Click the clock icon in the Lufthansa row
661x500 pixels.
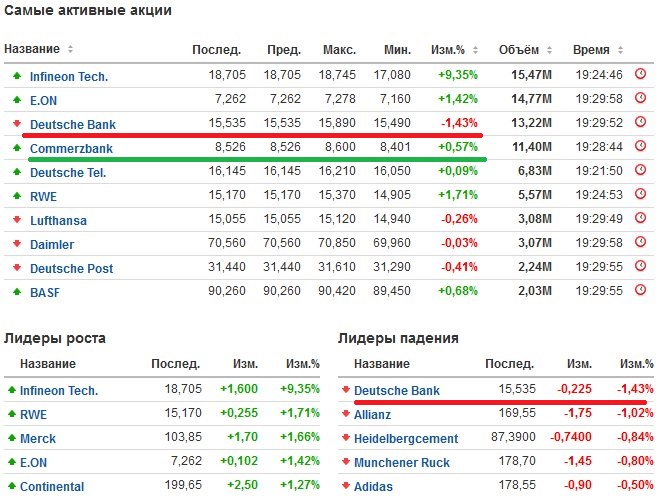(641, 220)
